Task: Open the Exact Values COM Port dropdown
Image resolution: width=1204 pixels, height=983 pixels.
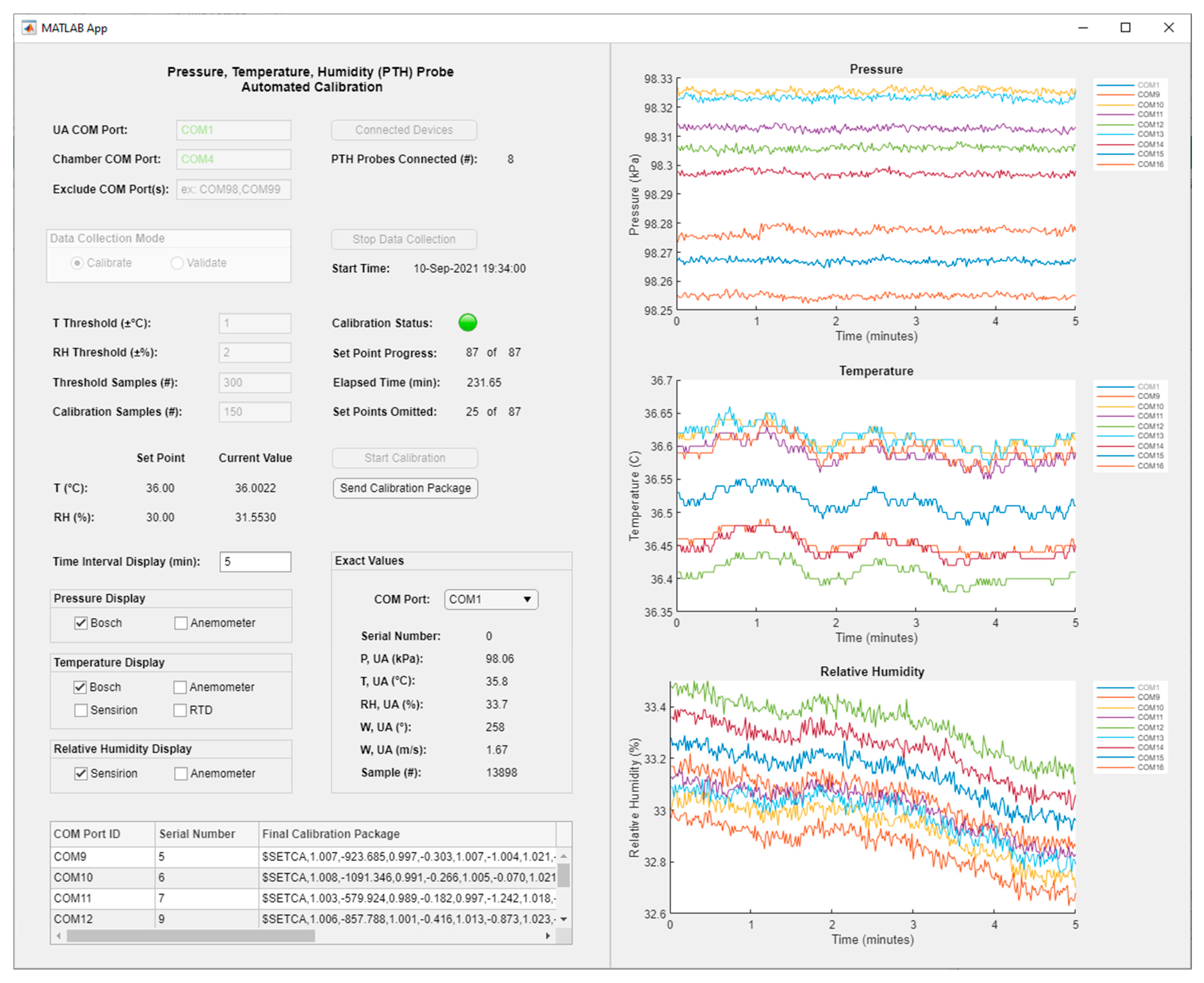Action: tap(491, 599)
